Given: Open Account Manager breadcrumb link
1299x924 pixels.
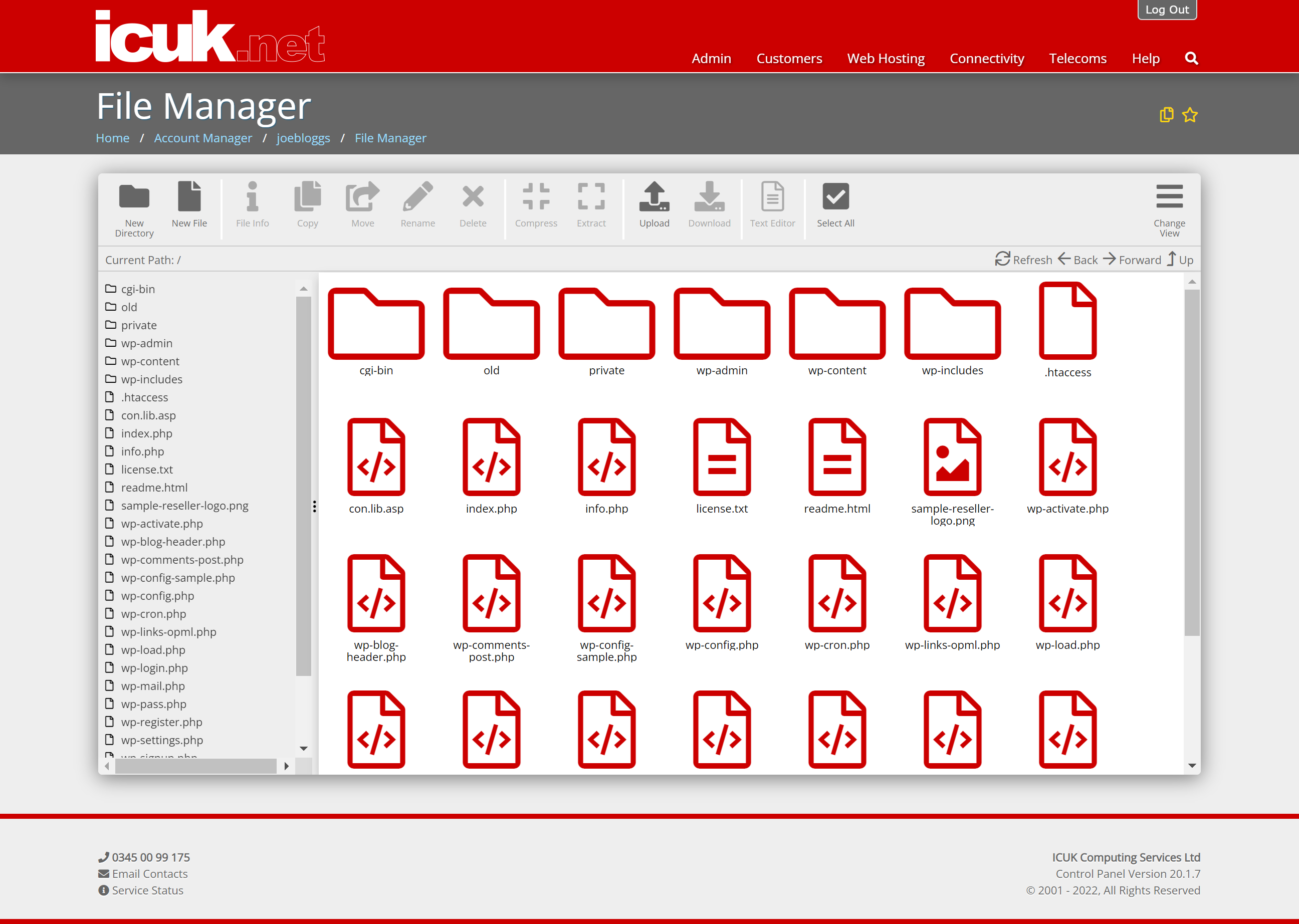Looking at the screenshot, I should [x=203, y=138].
